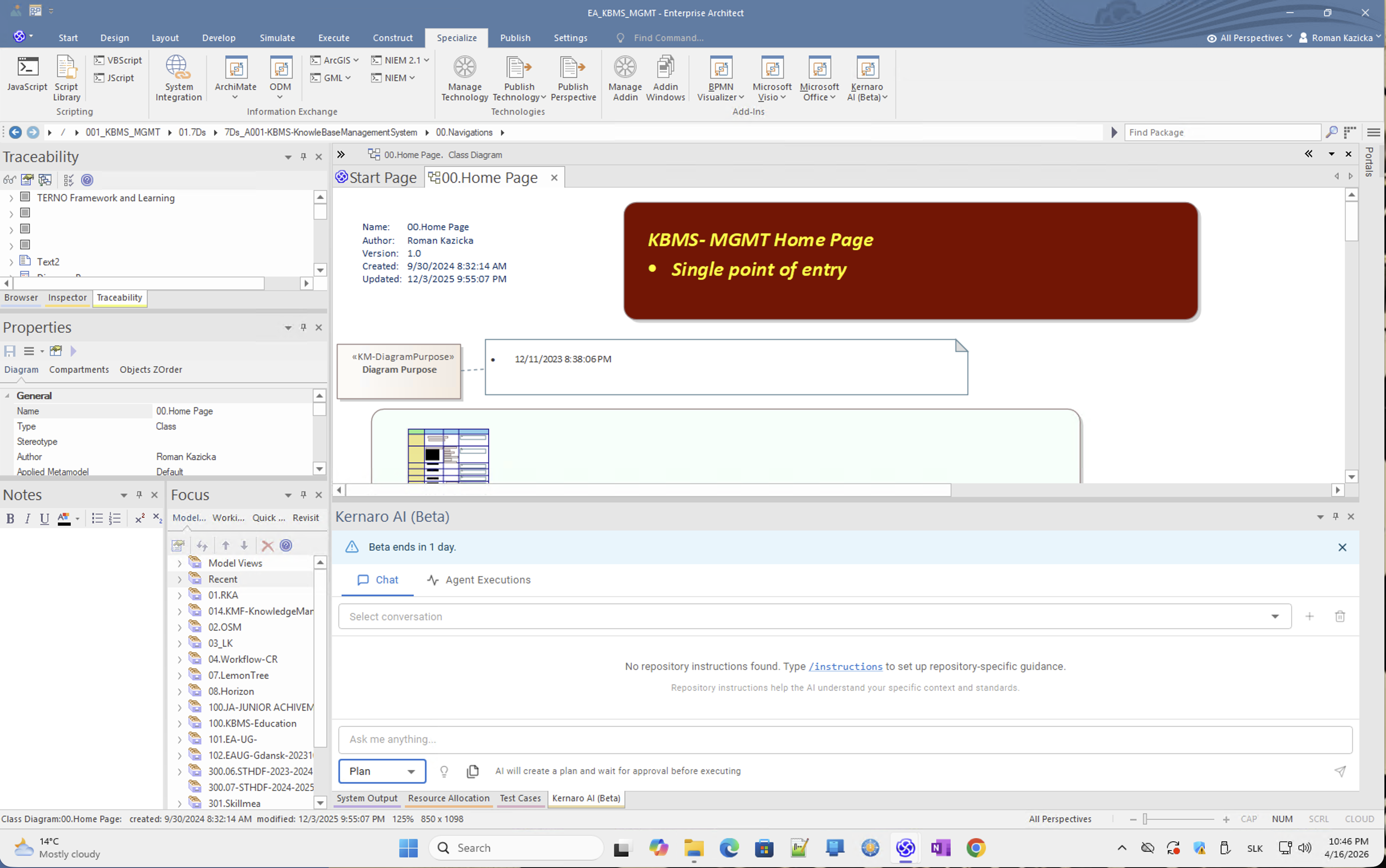Open the Script Library
This screenshot has width=1386, height=868.
point(67,78)
